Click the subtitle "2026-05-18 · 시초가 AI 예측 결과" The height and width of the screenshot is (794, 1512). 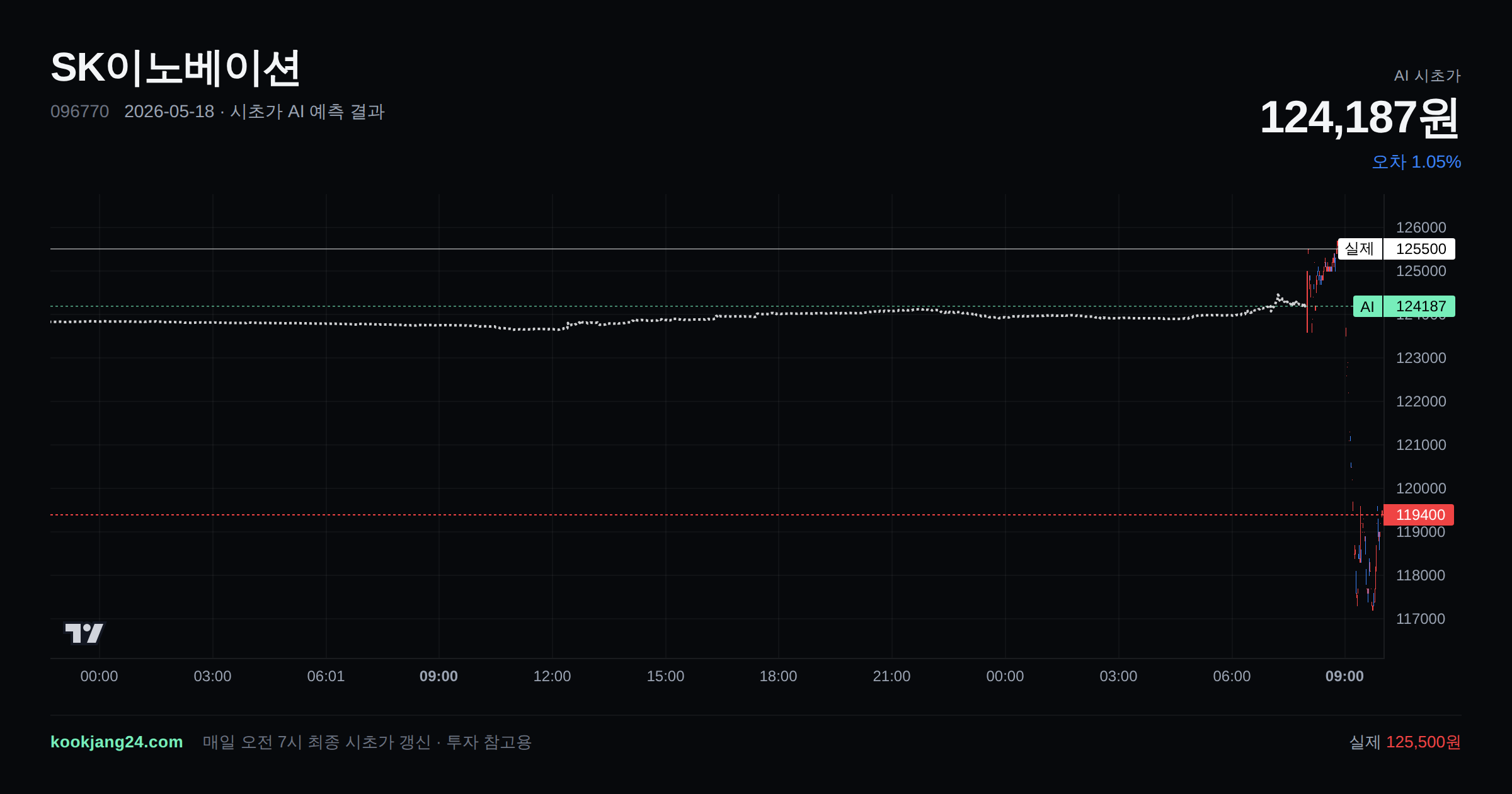255,112
